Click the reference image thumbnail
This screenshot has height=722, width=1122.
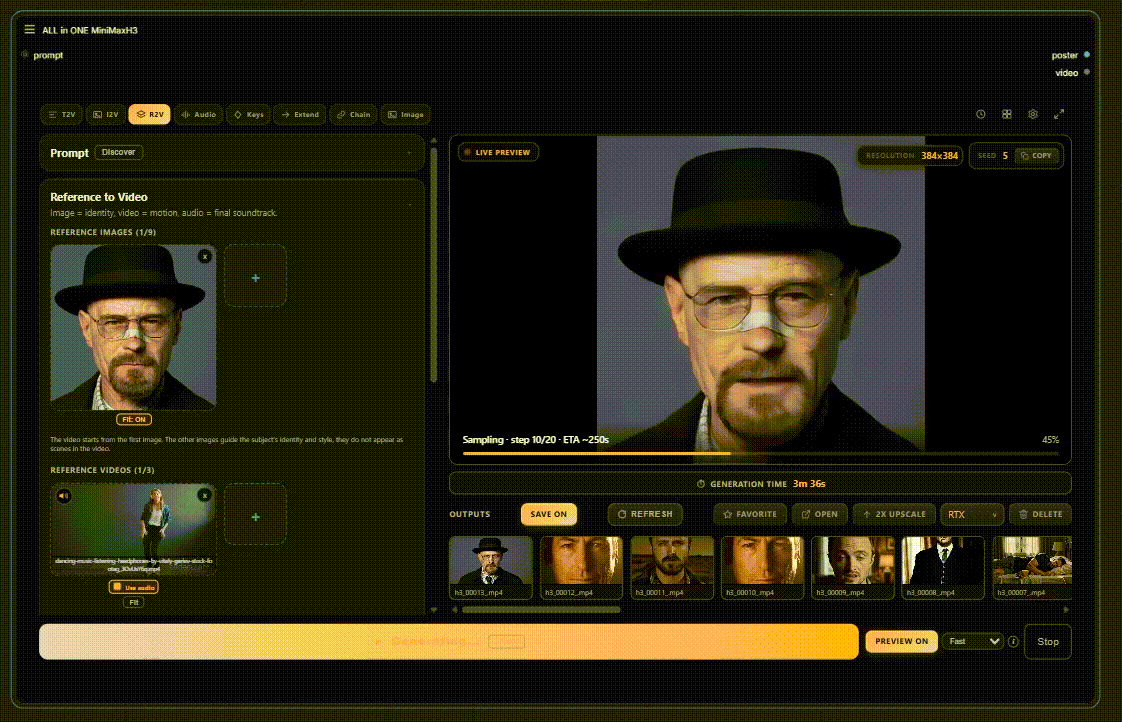coord(133,327)
